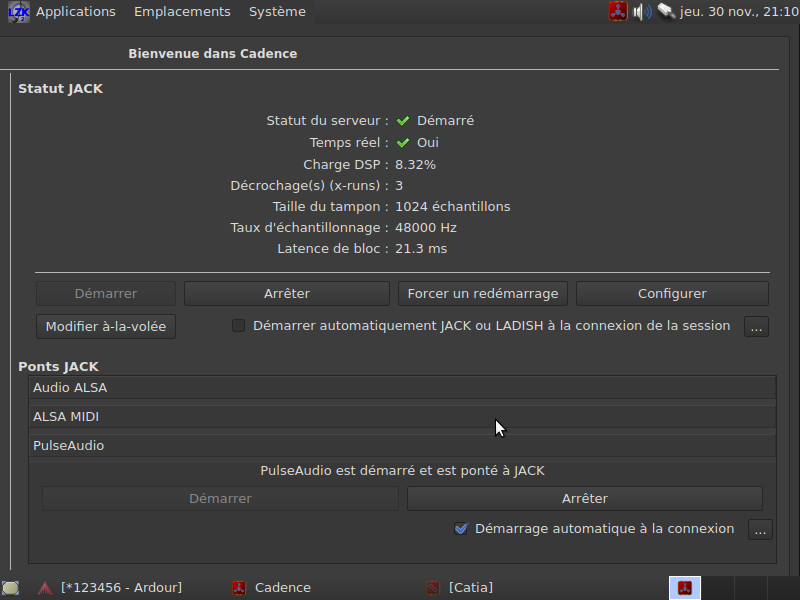
Task: Click the Cadence icon in the taskbar
Action: (x=239, y=588)
